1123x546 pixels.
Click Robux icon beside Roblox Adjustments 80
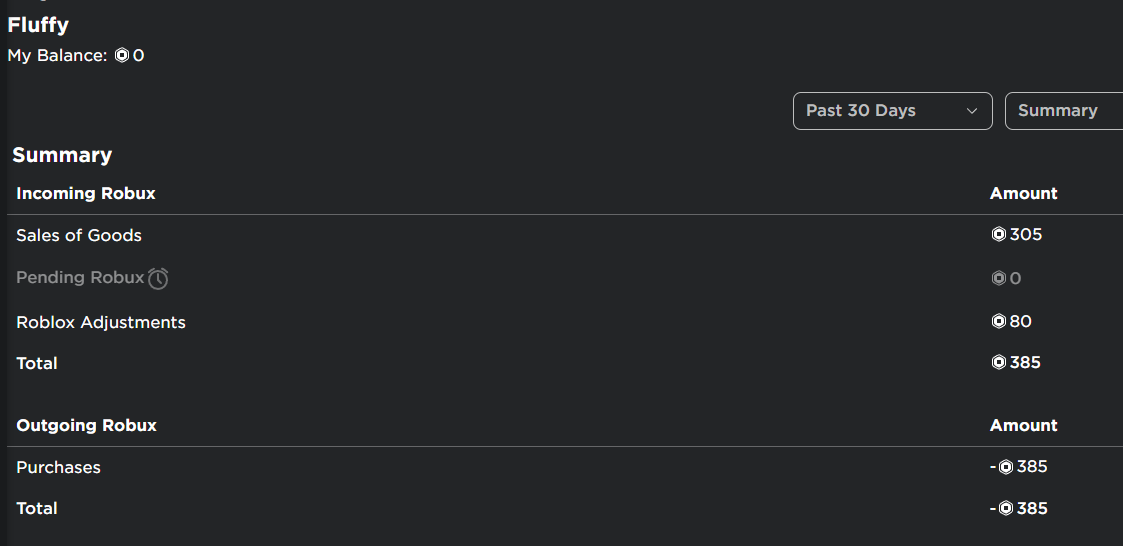[998, 321]
